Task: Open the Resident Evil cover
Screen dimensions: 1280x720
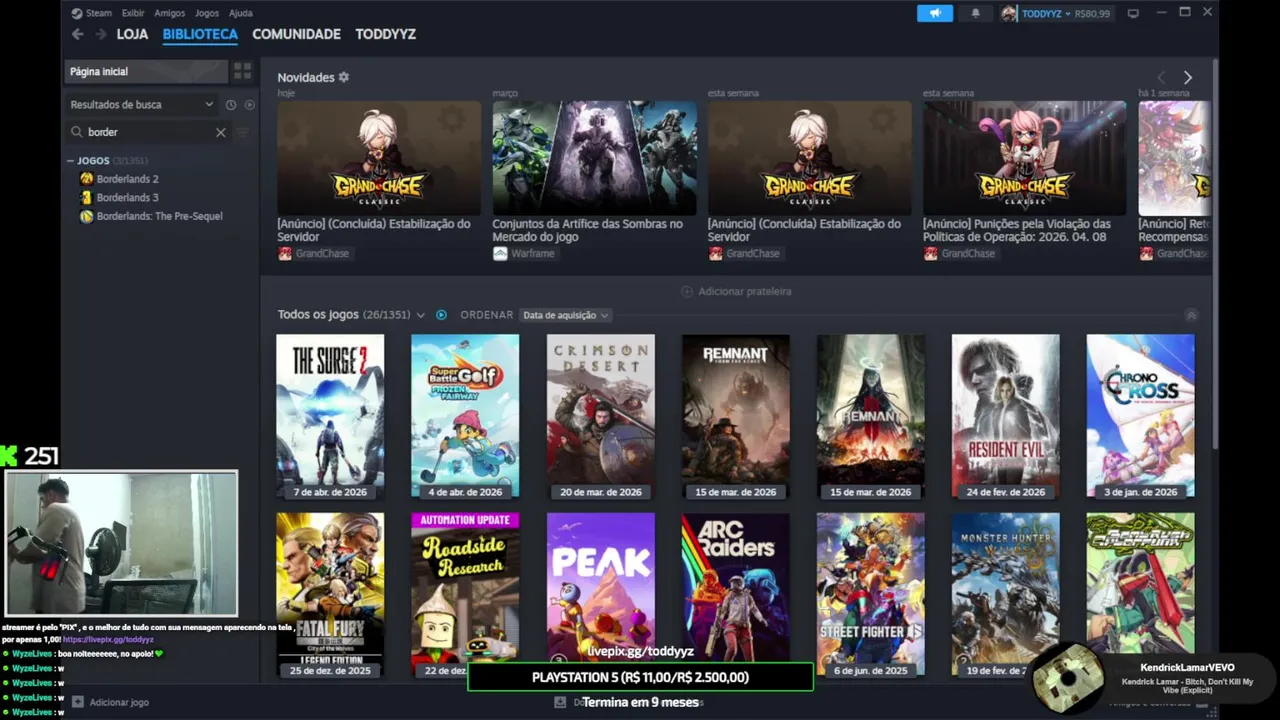Action: [1005, 416]
